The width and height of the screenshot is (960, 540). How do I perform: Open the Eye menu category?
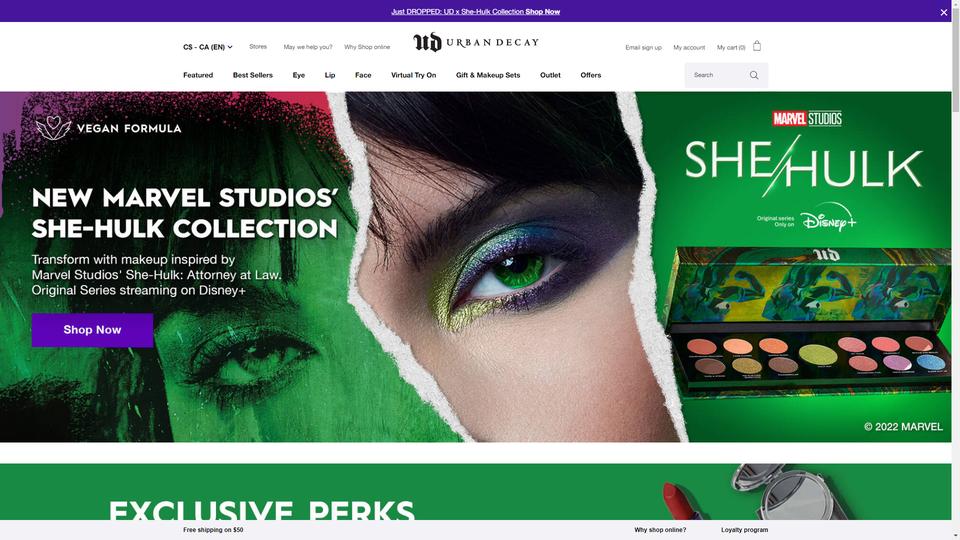click(299, 75)
